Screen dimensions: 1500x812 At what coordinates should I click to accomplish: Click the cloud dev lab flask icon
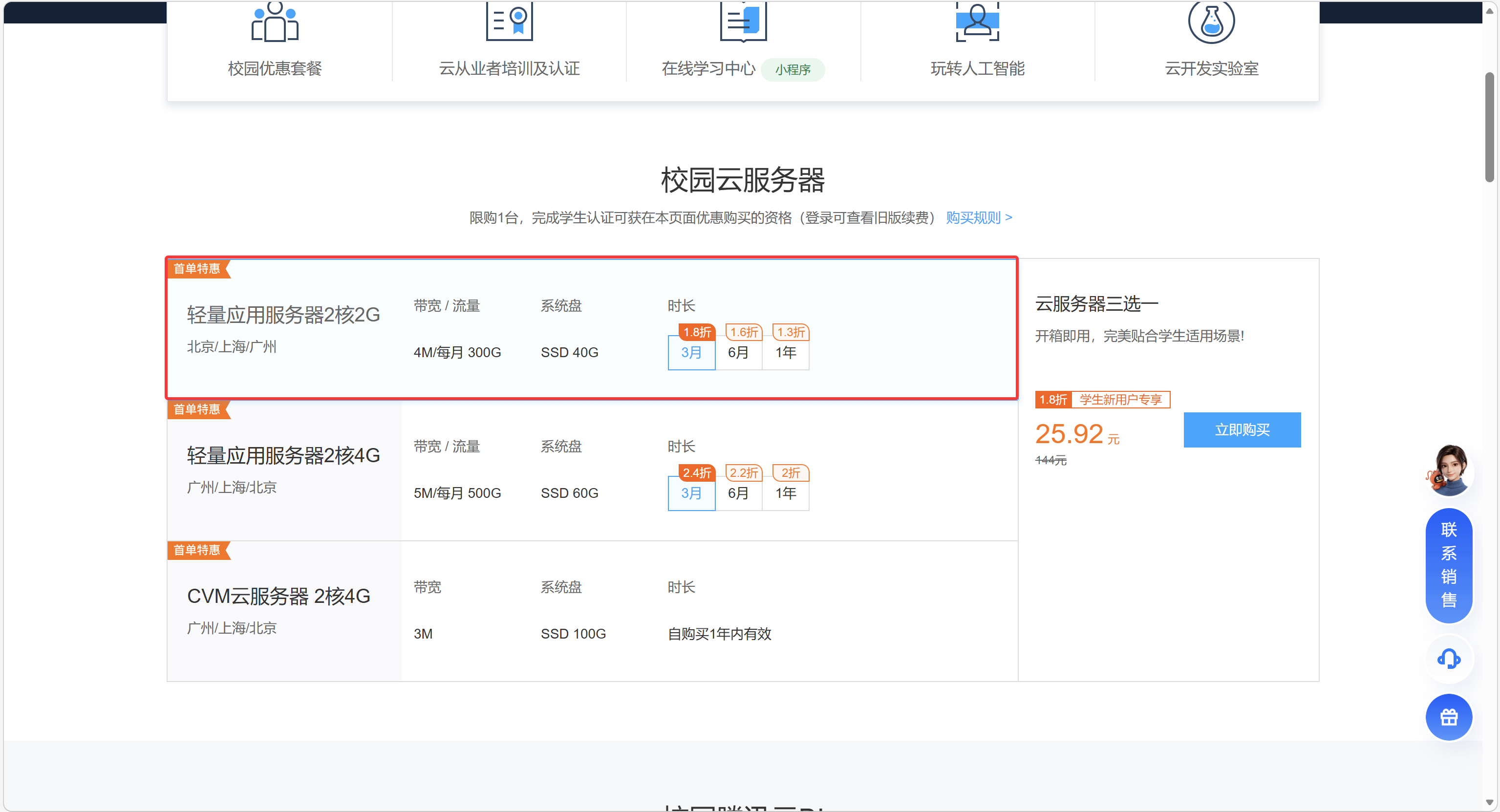[x=1211, y=22]
